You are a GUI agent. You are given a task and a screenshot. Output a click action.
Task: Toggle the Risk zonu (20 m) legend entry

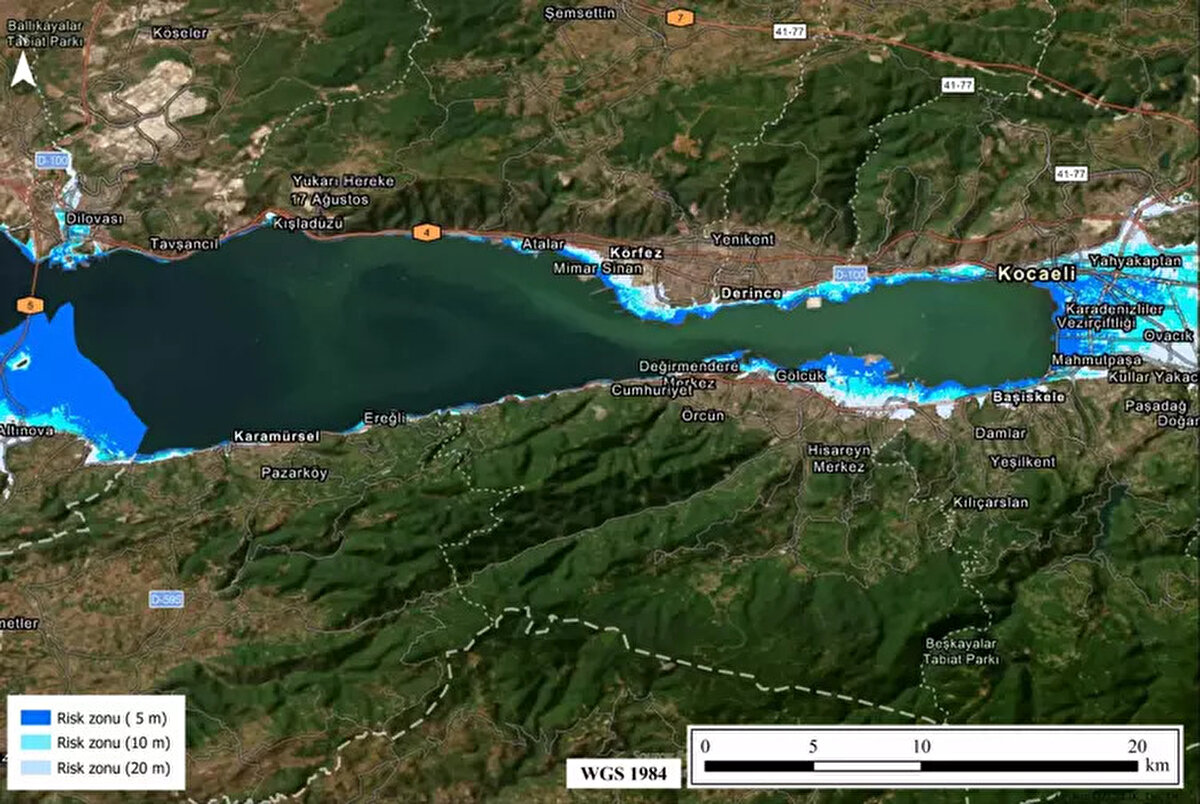pos(114,768)
